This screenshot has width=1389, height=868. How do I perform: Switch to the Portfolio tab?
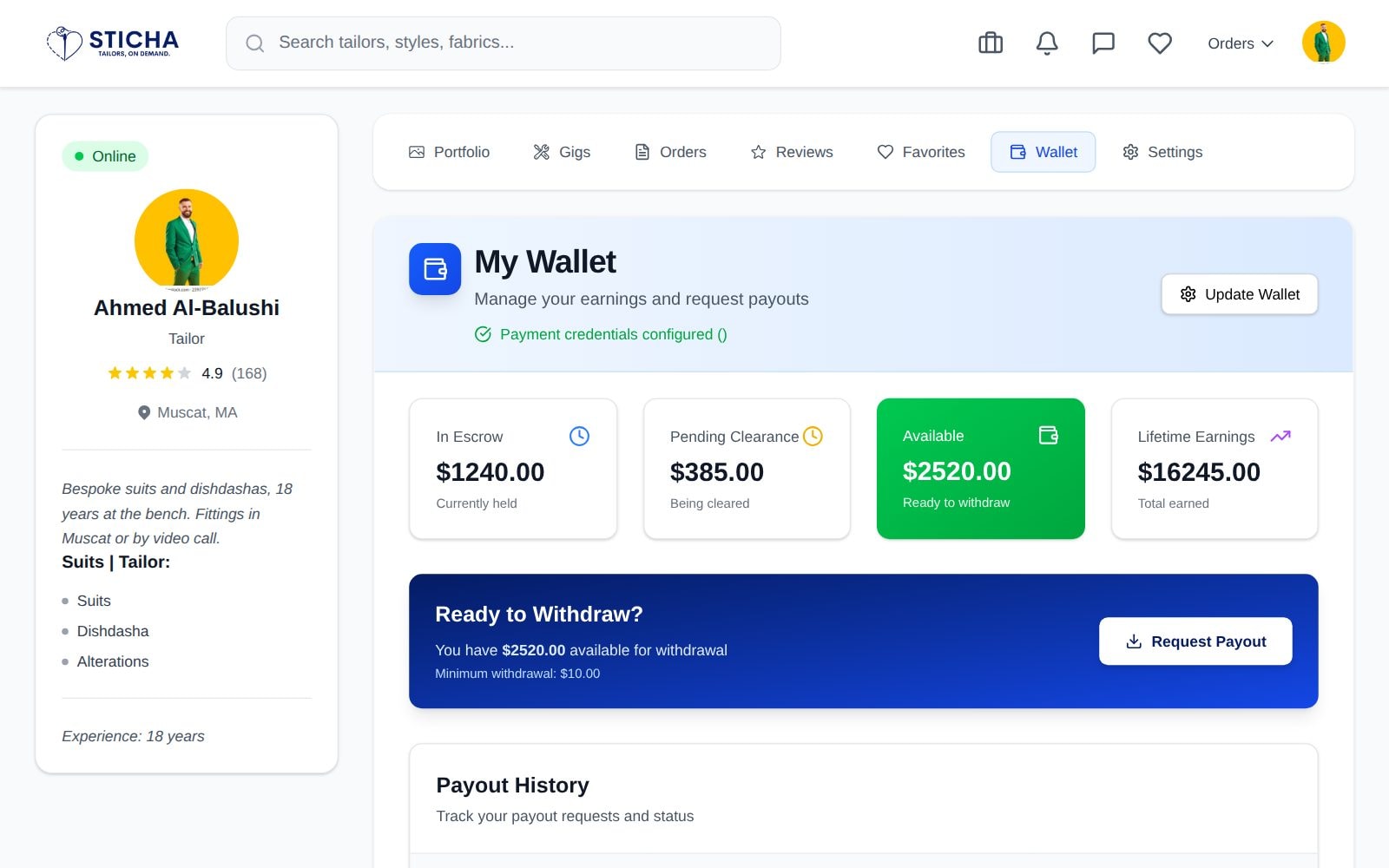(449, 152)
